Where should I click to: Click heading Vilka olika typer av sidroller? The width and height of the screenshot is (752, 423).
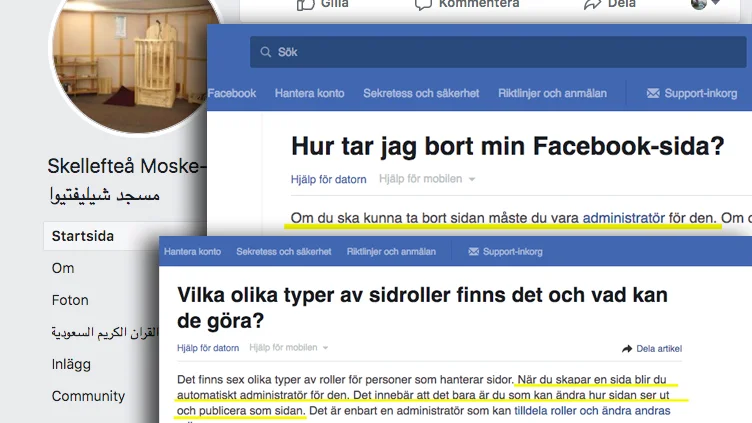click(422, 307)
